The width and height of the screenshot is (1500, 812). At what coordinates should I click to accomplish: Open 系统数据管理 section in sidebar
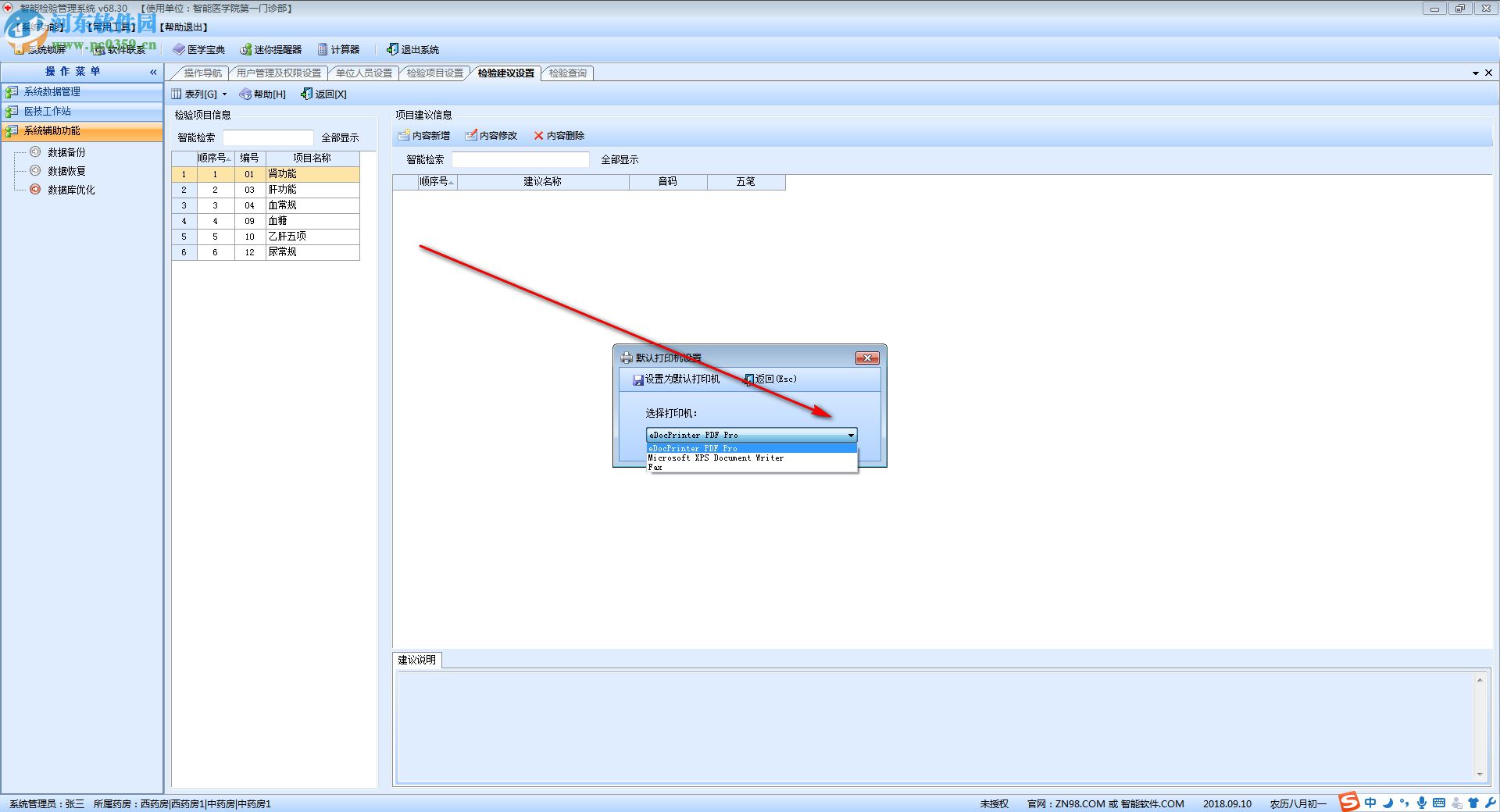82,91
